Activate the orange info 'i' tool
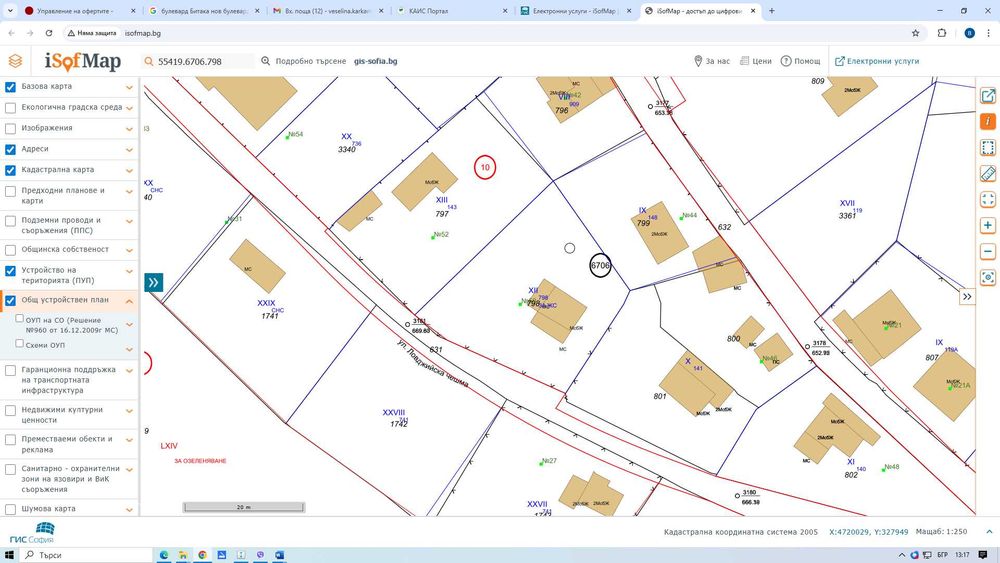Viewport: 1000px width, 563px height. (987, 121)
